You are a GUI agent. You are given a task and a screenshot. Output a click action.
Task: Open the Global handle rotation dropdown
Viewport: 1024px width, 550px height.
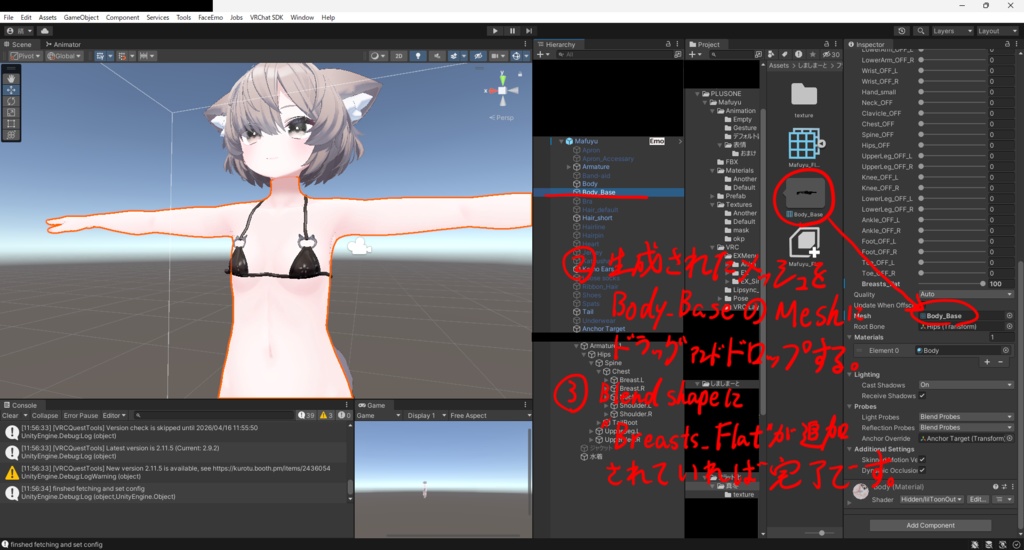tap(64, 56)
